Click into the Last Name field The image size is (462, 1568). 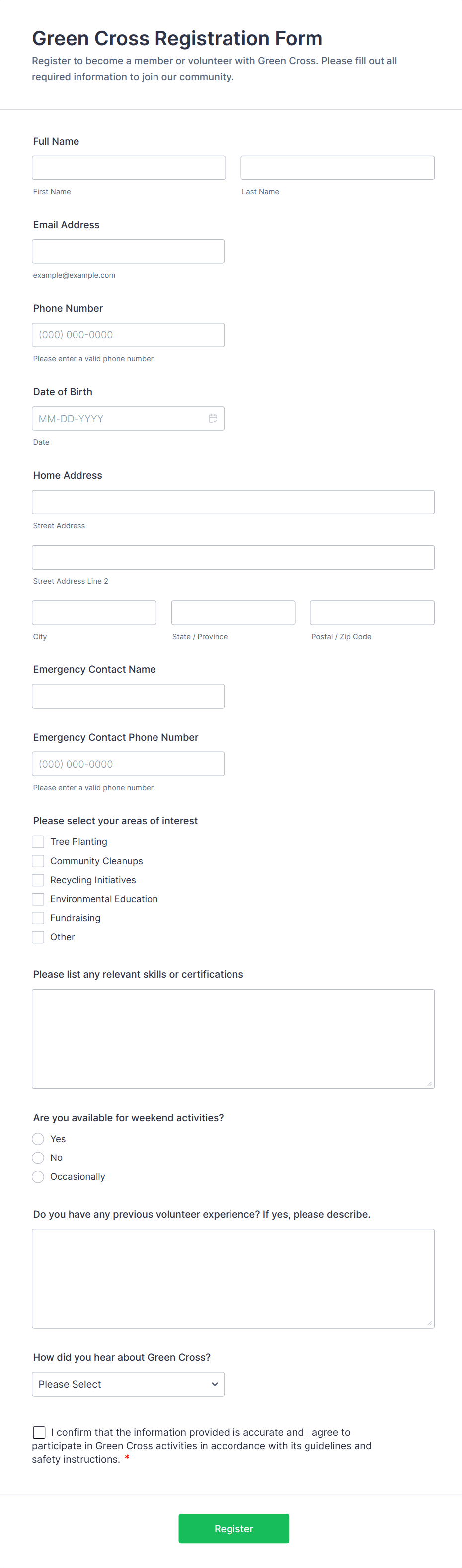pyautogui.click(x=337, y=167)
